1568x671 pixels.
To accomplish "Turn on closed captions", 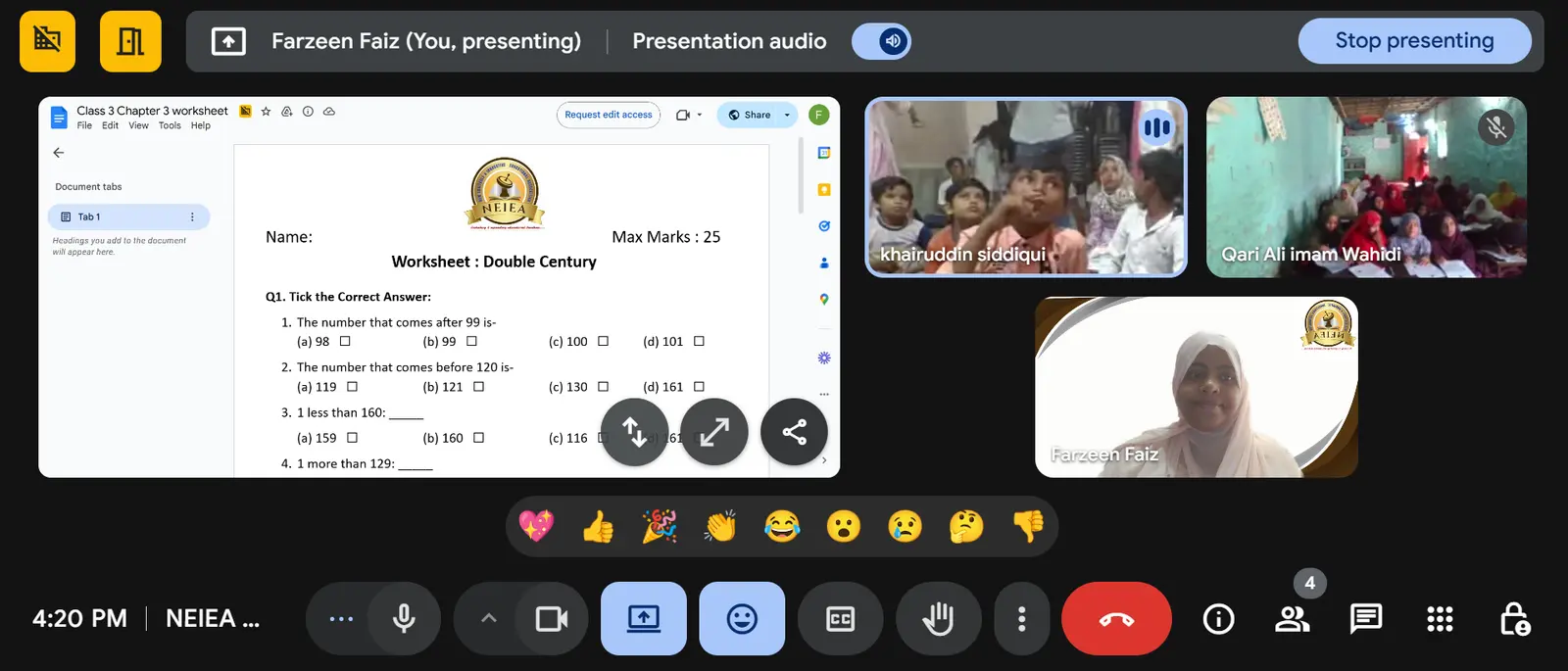I will pyautogui.click(x=841, y=618).
